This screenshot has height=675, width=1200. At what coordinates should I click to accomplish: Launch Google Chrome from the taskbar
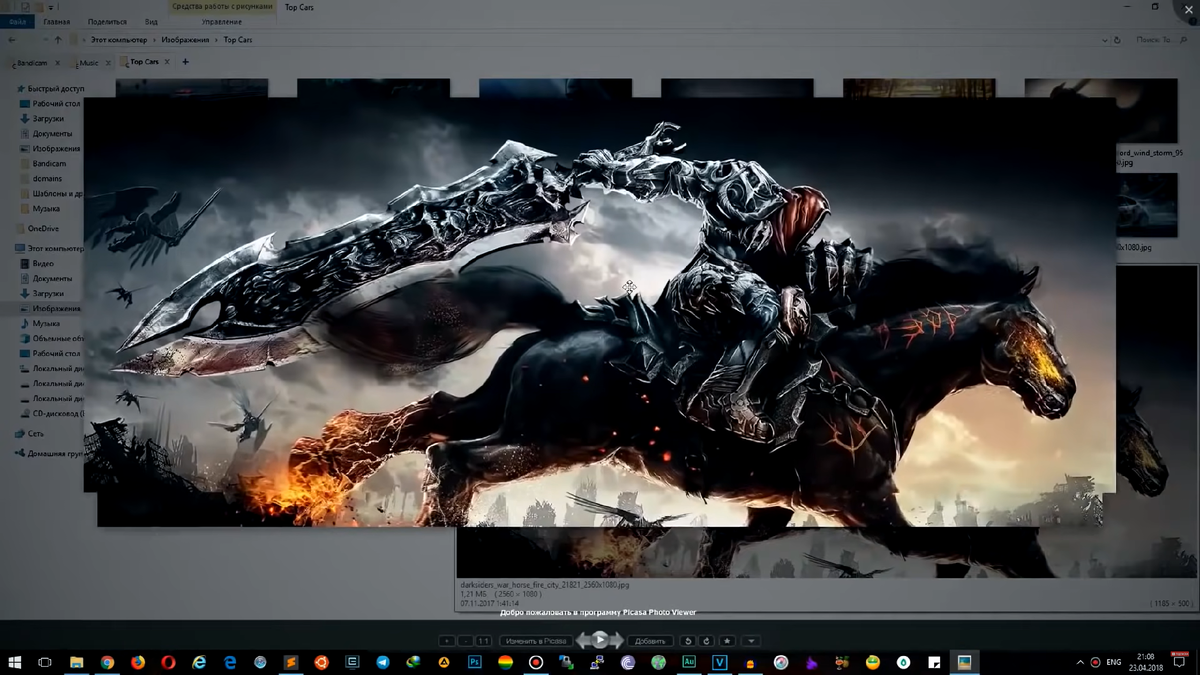[107, 662]
